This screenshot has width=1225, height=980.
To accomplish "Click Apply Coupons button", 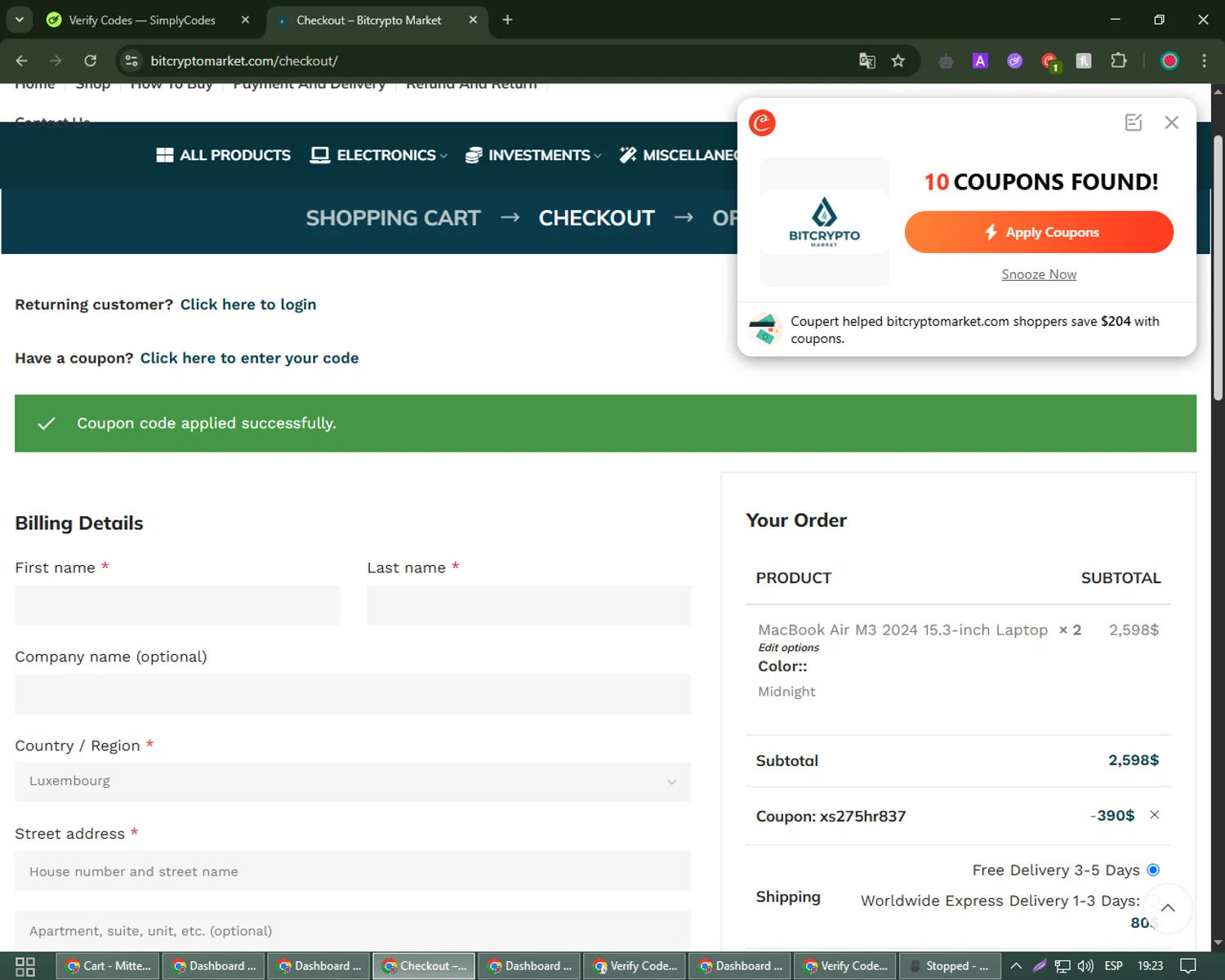I will pyautogui.click(x=1039, y=232).
